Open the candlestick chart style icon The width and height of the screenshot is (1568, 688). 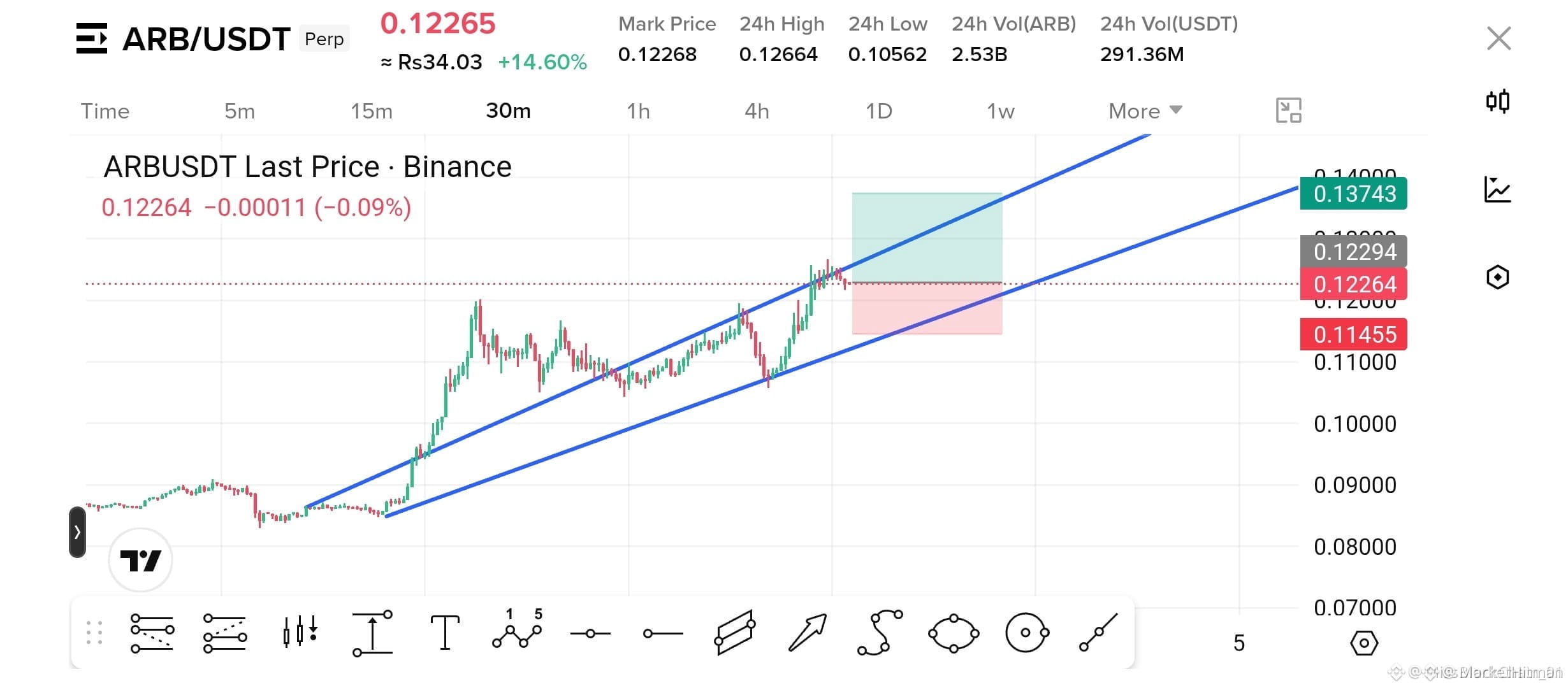[1498, 101]
